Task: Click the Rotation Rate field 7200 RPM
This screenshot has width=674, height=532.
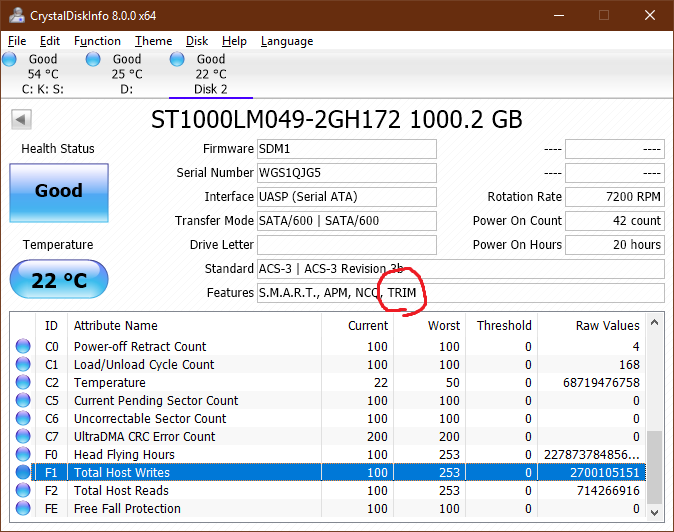Action: click(x=615, y=197)
